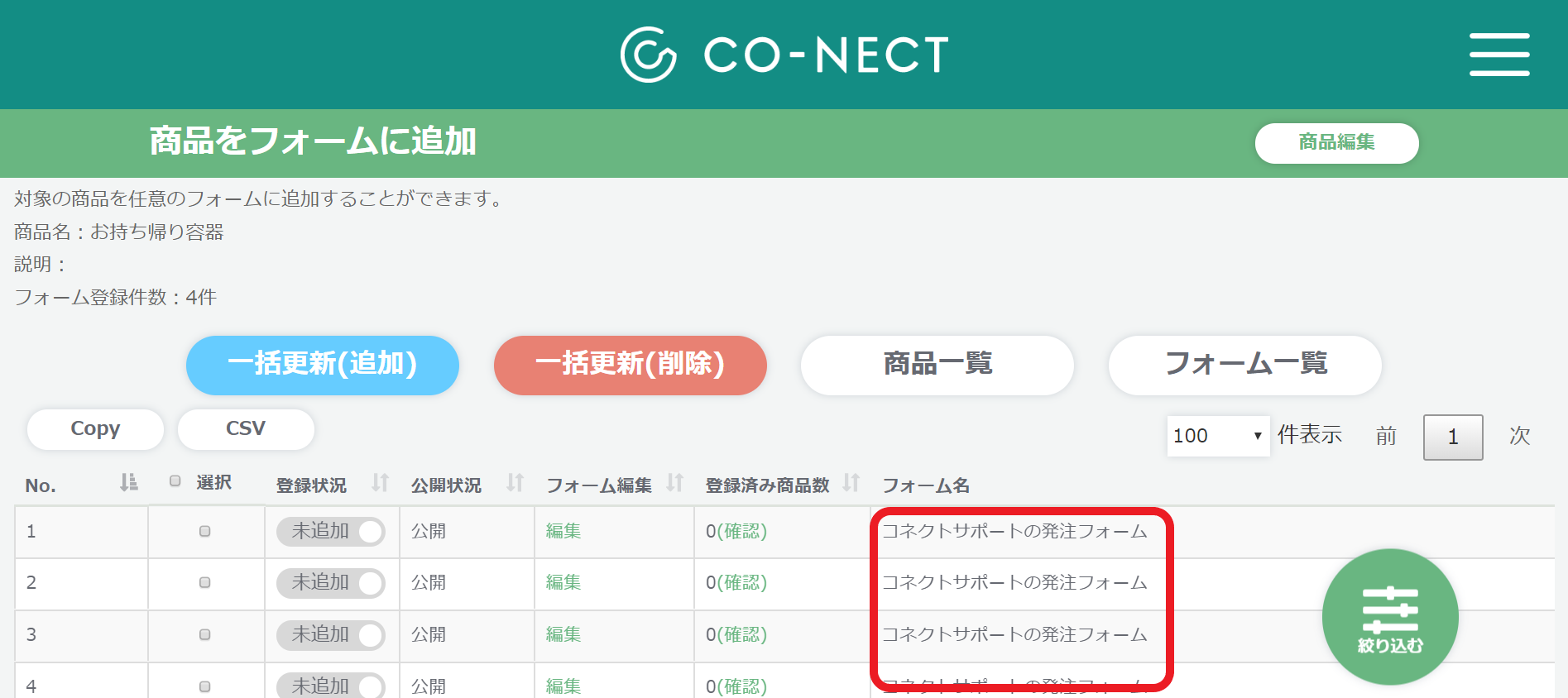Image resolution: width=1568 pixels, height=698 pixels.
Task: Toggle 未追加 switch in row 1
Action: [x=331, y=531]
